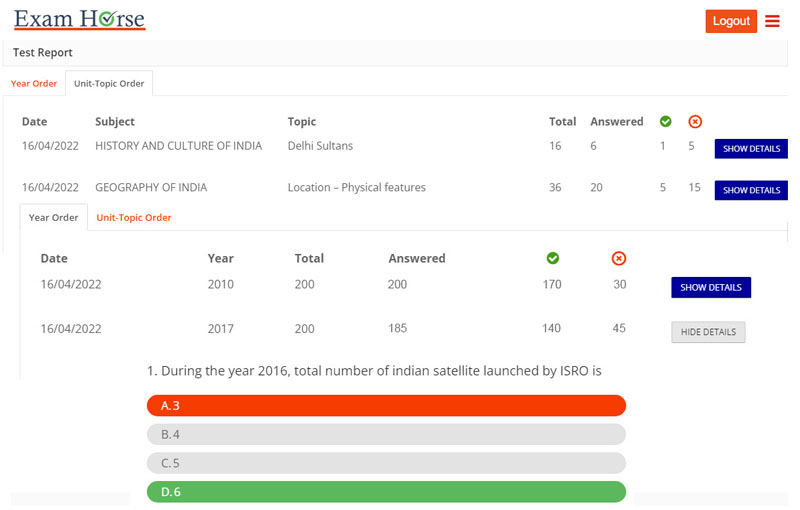Click the Test Report heading
The image size is (800, 510).
point(43,53)
